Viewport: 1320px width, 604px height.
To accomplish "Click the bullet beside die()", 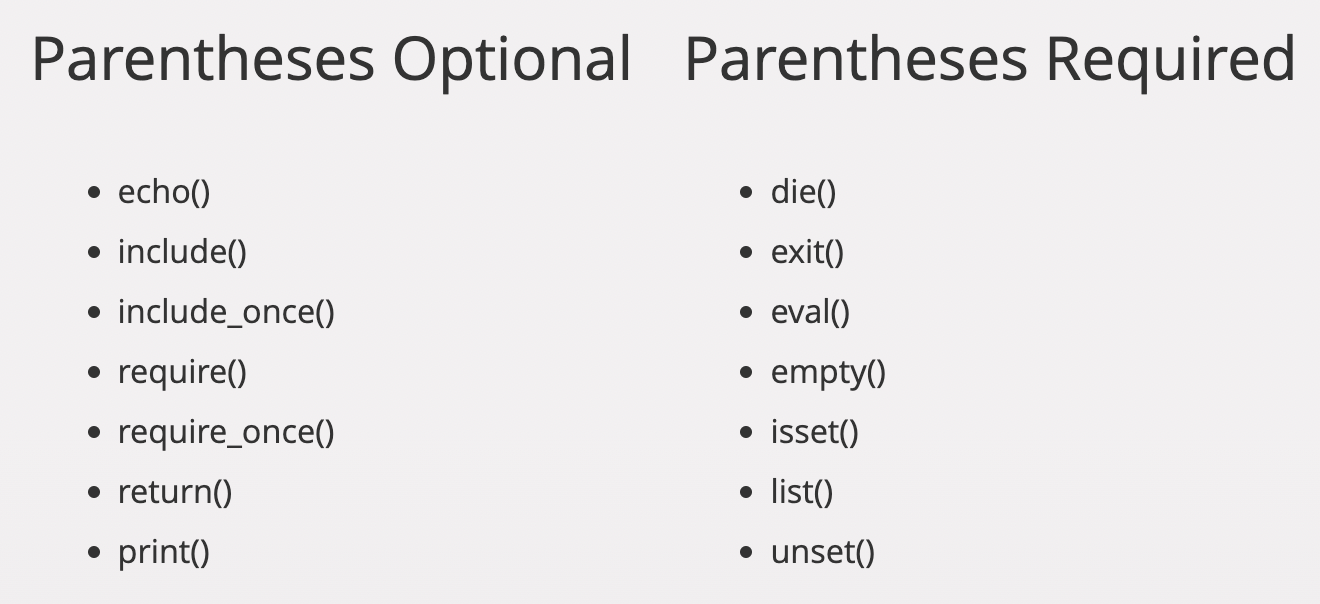I will click(x=747, y=192).
